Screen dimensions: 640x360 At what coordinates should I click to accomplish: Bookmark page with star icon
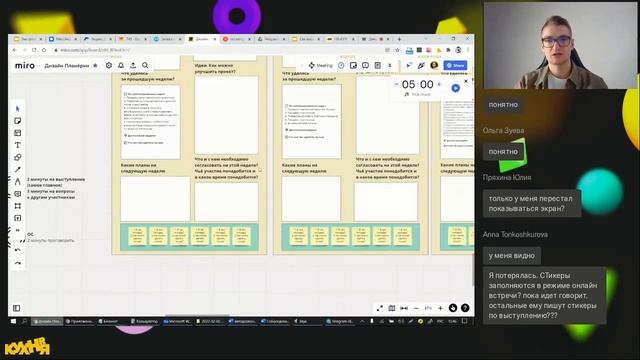pos(397,50)
